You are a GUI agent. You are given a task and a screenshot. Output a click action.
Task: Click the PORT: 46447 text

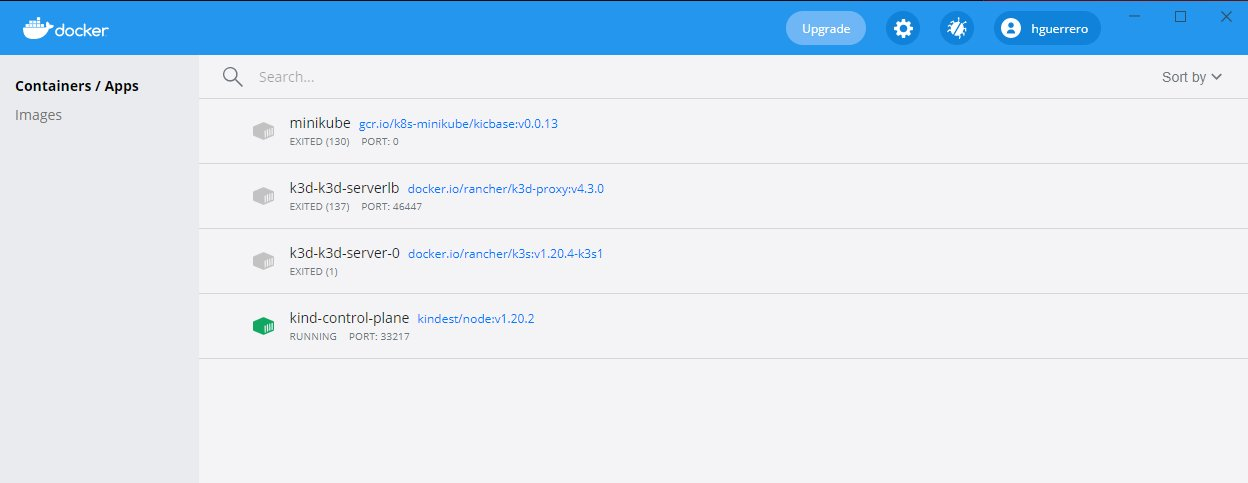pos(392,206)
